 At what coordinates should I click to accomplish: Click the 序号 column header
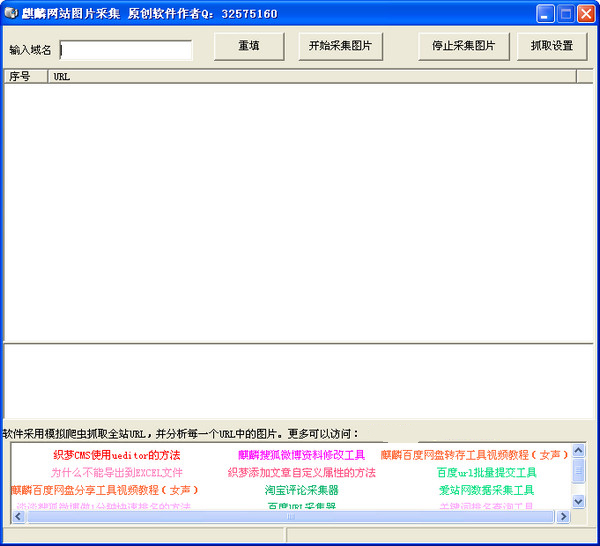click(x=24, y=76)
